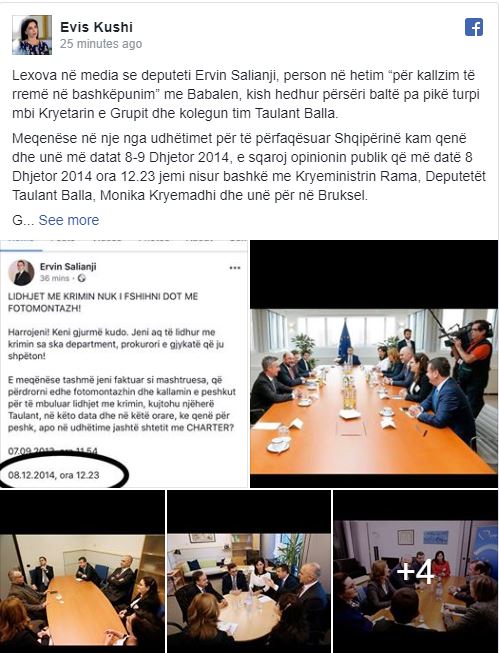Click Ervin Salianji's avatar in embedded post
Screen dimensions: 499x653
click(21, 272)
